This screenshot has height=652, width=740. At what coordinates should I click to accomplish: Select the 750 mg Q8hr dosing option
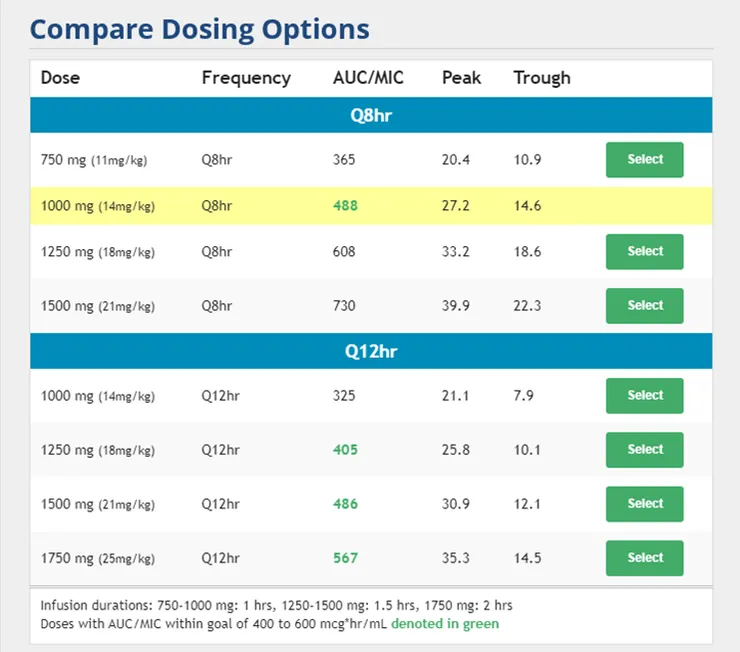(x=644, y=160)
